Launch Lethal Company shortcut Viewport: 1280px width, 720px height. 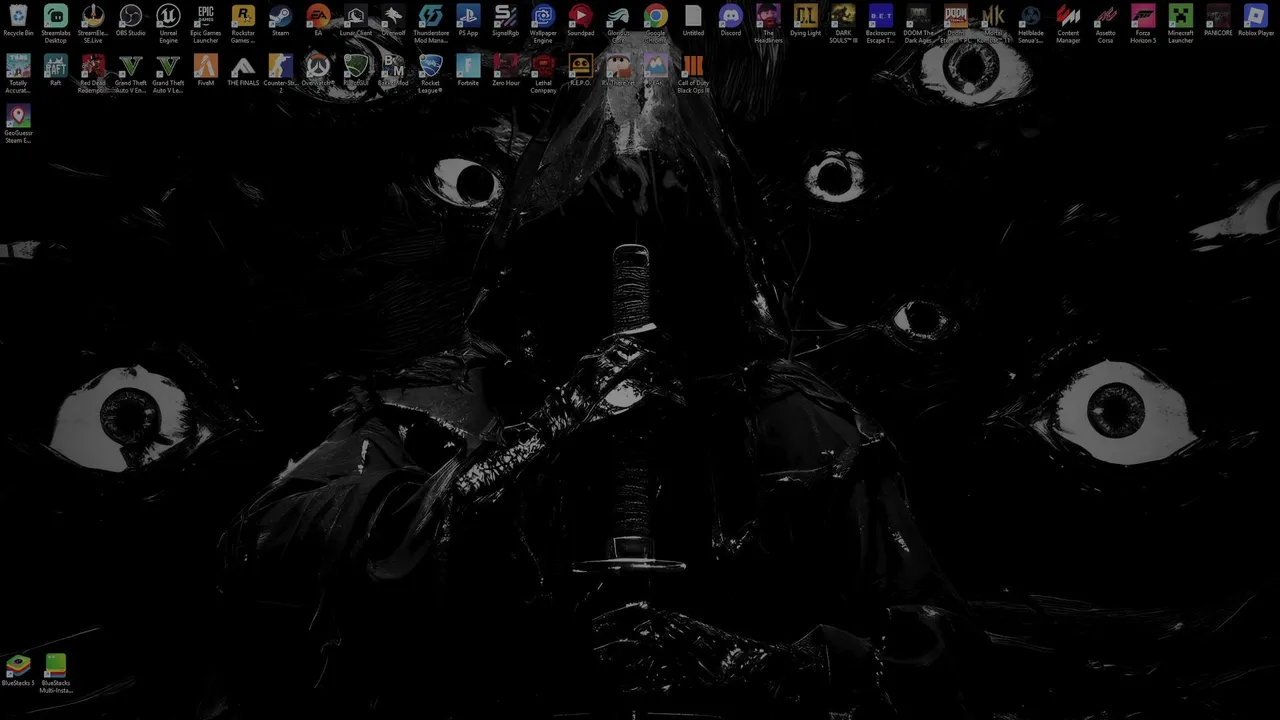tap(543, 74)
